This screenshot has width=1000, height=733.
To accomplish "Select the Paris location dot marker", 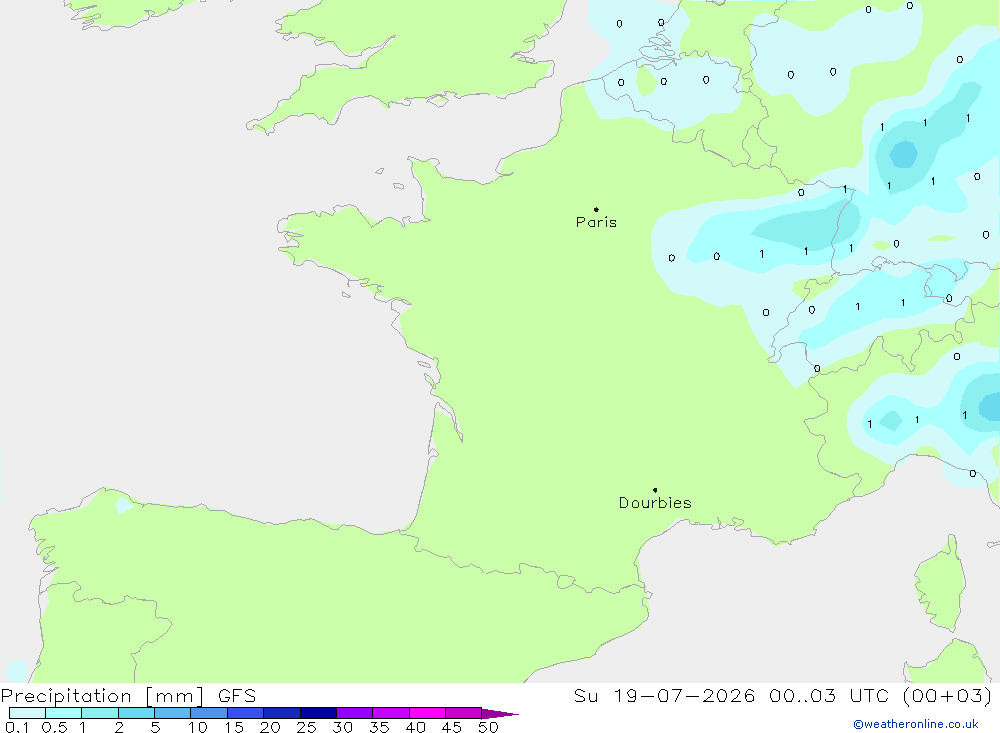I will tap(596, 209).
